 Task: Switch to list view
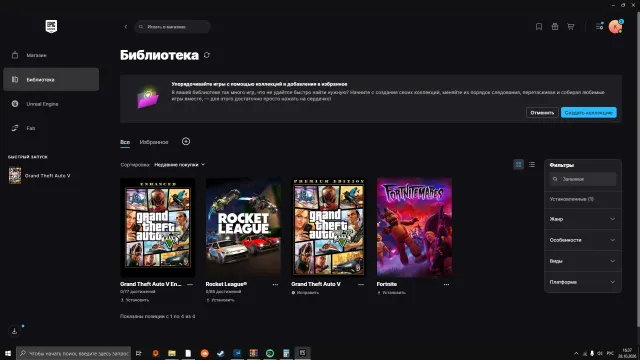pyautogui.click(x=531, y=164)
